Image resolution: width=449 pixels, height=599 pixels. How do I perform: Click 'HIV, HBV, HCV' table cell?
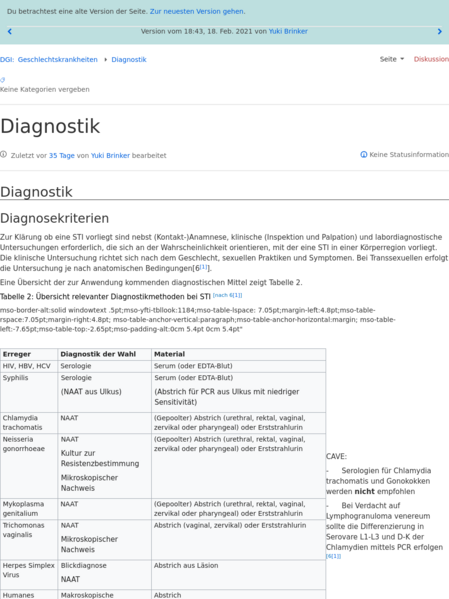(29, 366)
